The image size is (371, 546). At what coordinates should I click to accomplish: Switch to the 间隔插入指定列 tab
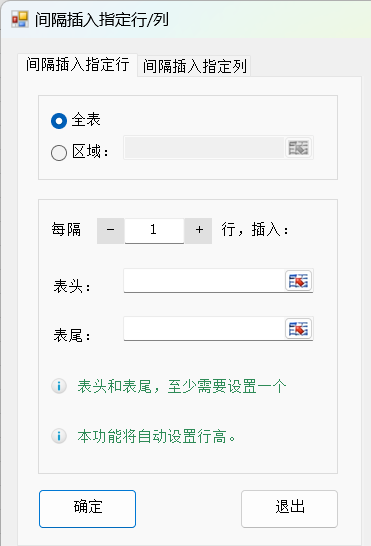coord(194,66)
